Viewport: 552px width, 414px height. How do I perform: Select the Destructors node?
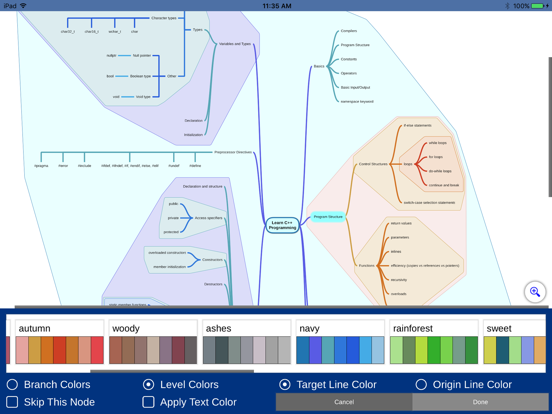click(x=213, y=284)
